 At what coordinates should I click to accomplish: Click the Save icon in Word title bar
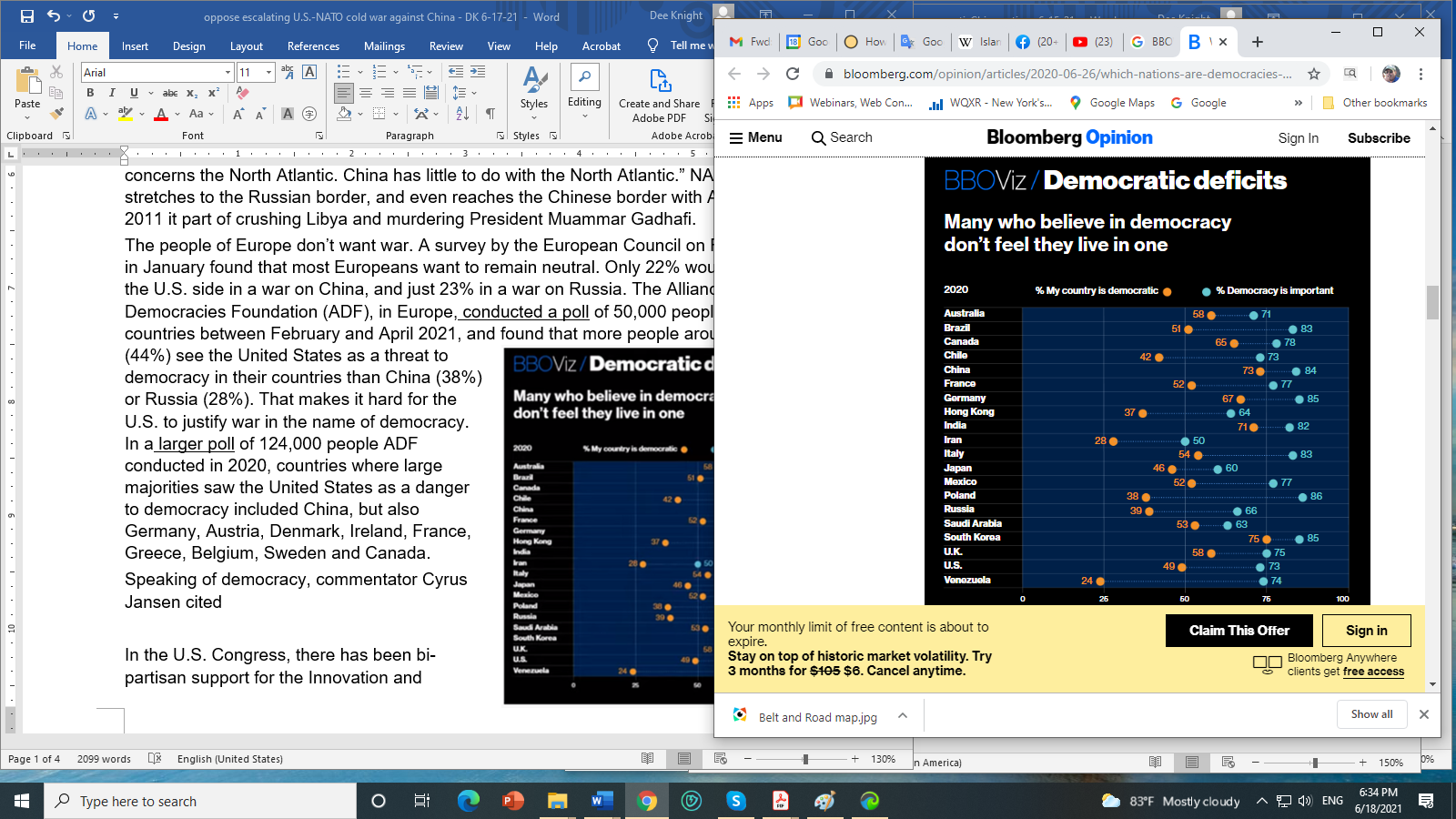pyautogui.click(x=26, y=16)
